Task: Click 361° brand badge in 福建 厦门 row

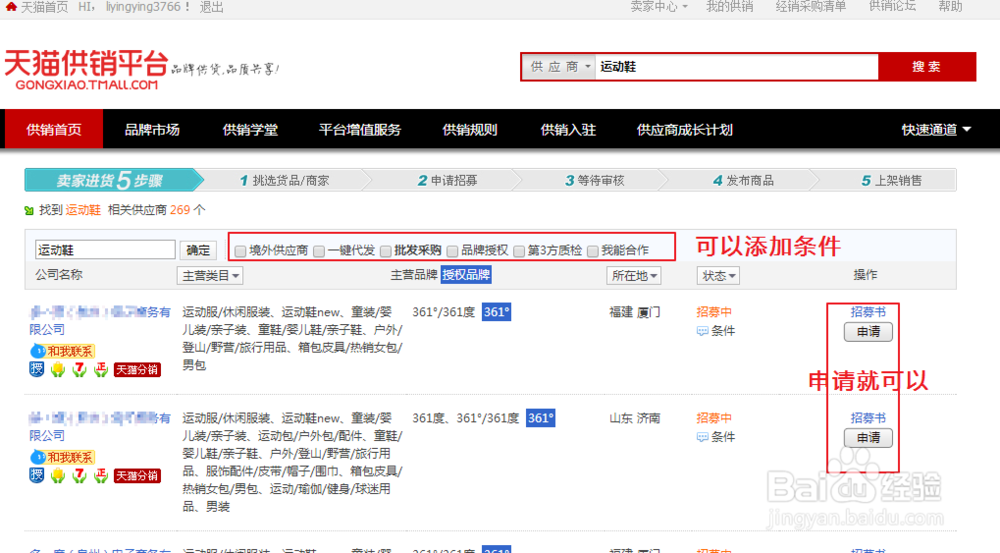Action: click(496, 312)
